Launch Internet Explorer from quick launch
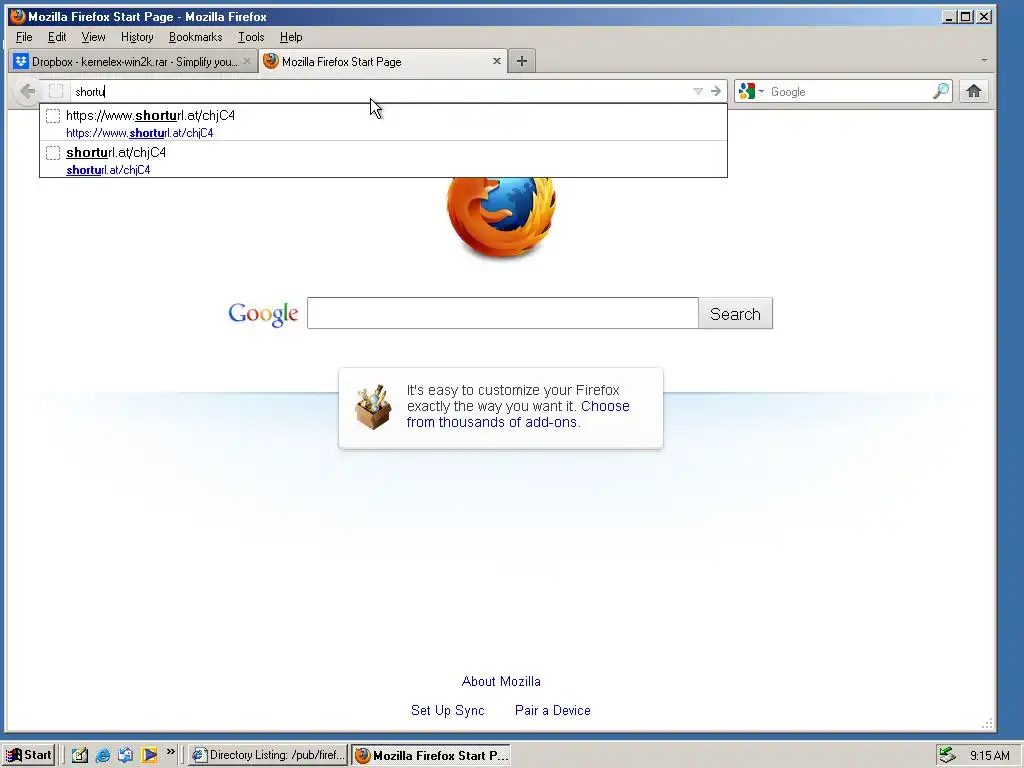 pyautogui.click(x=103, y=755)
